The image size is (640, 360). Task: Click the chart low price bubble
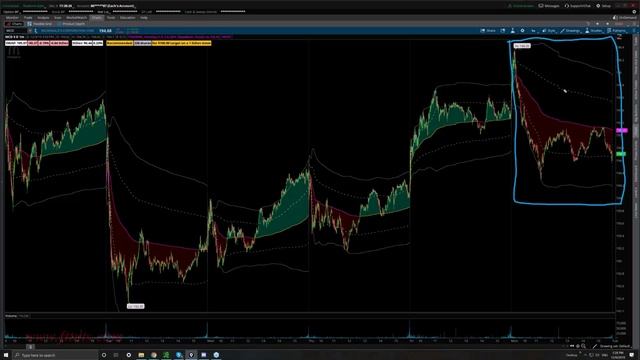coord(136,306)
